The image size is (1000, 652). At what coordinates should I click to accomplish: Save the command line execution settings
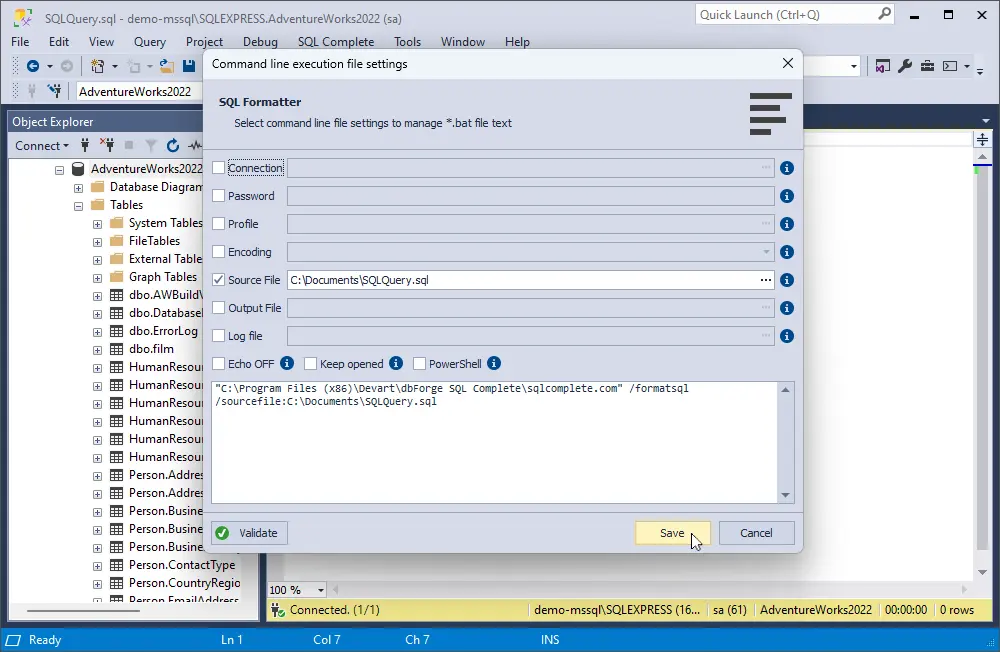672,532
